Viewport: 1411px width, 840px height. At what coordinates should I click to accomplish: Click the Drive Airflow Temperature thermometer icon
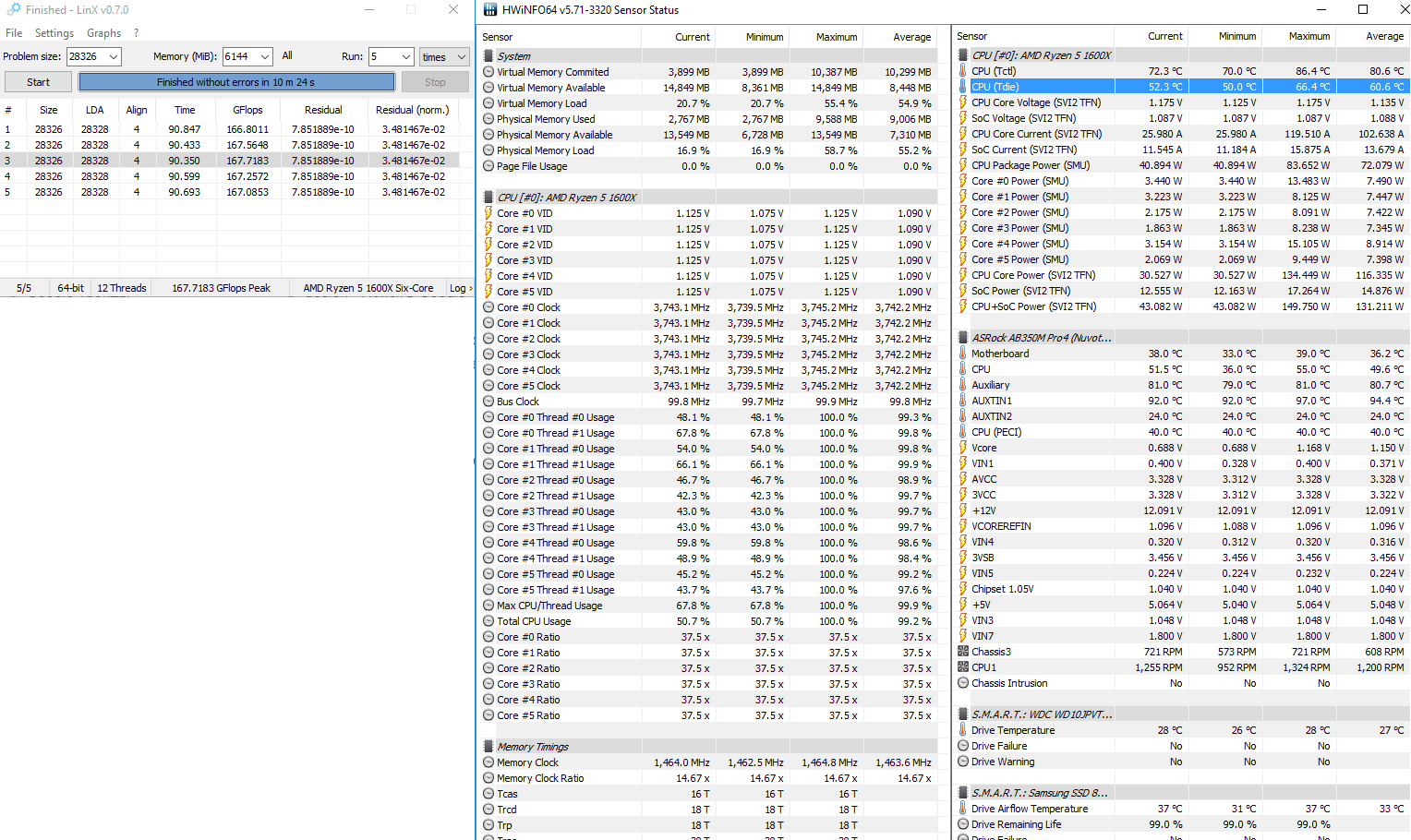coord(963,809)
